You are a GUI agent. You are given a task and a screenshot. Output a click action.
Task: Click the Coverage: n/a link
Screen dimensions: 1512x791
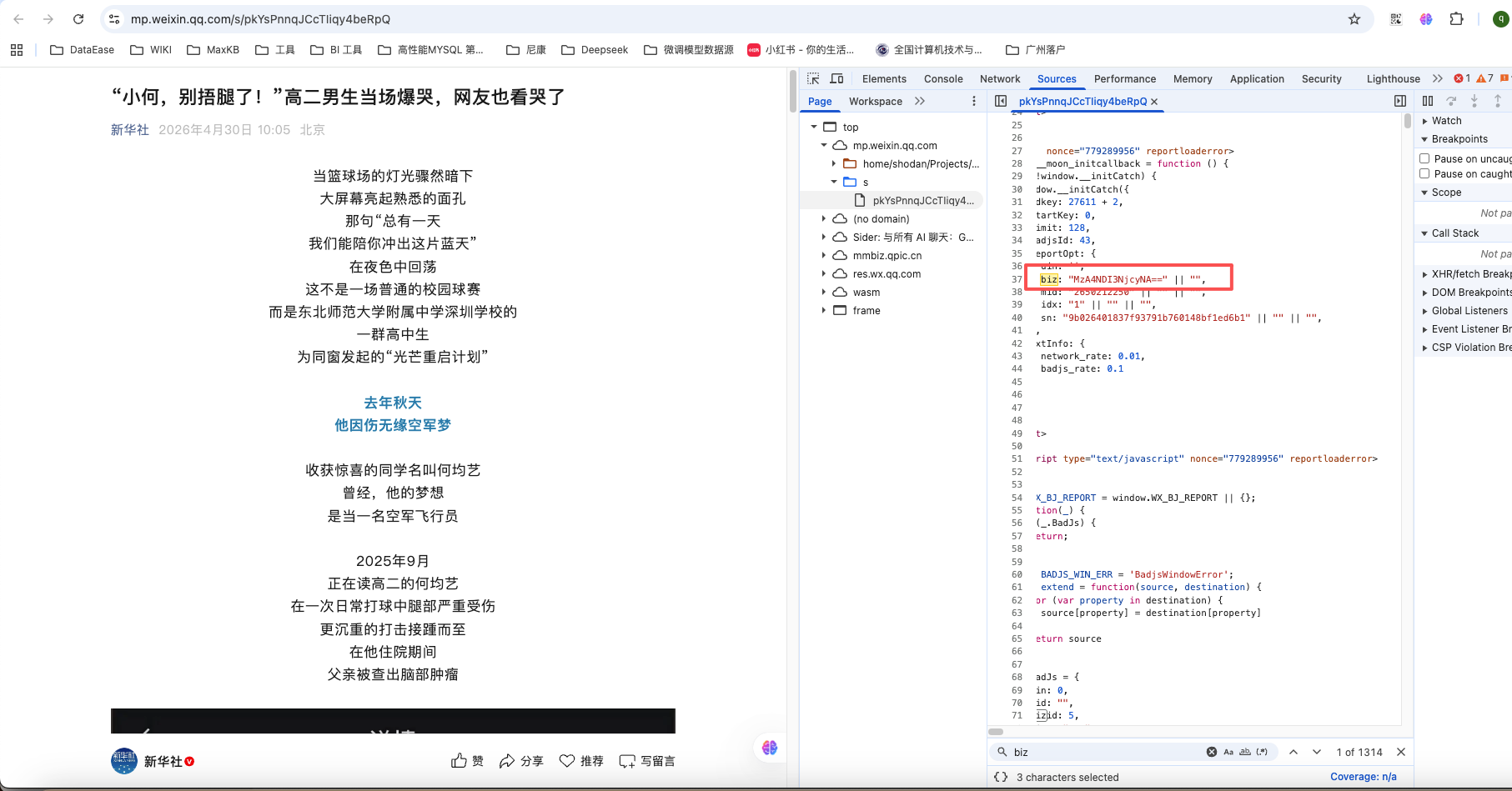[x=1363, y=777]
